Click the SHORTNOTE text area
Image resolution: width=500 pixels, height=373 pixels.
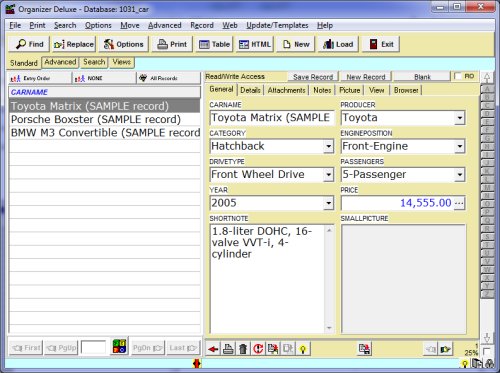(268, 279)
